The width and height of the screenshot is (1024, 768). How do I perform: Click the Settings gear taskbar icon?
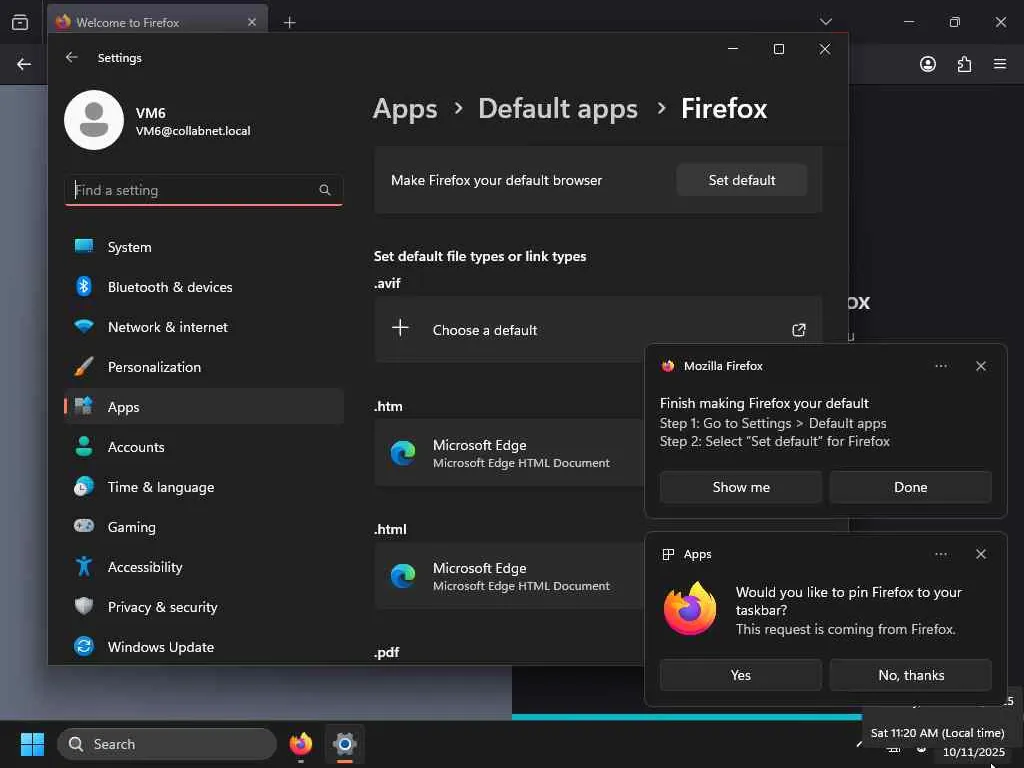click(345, 744)
